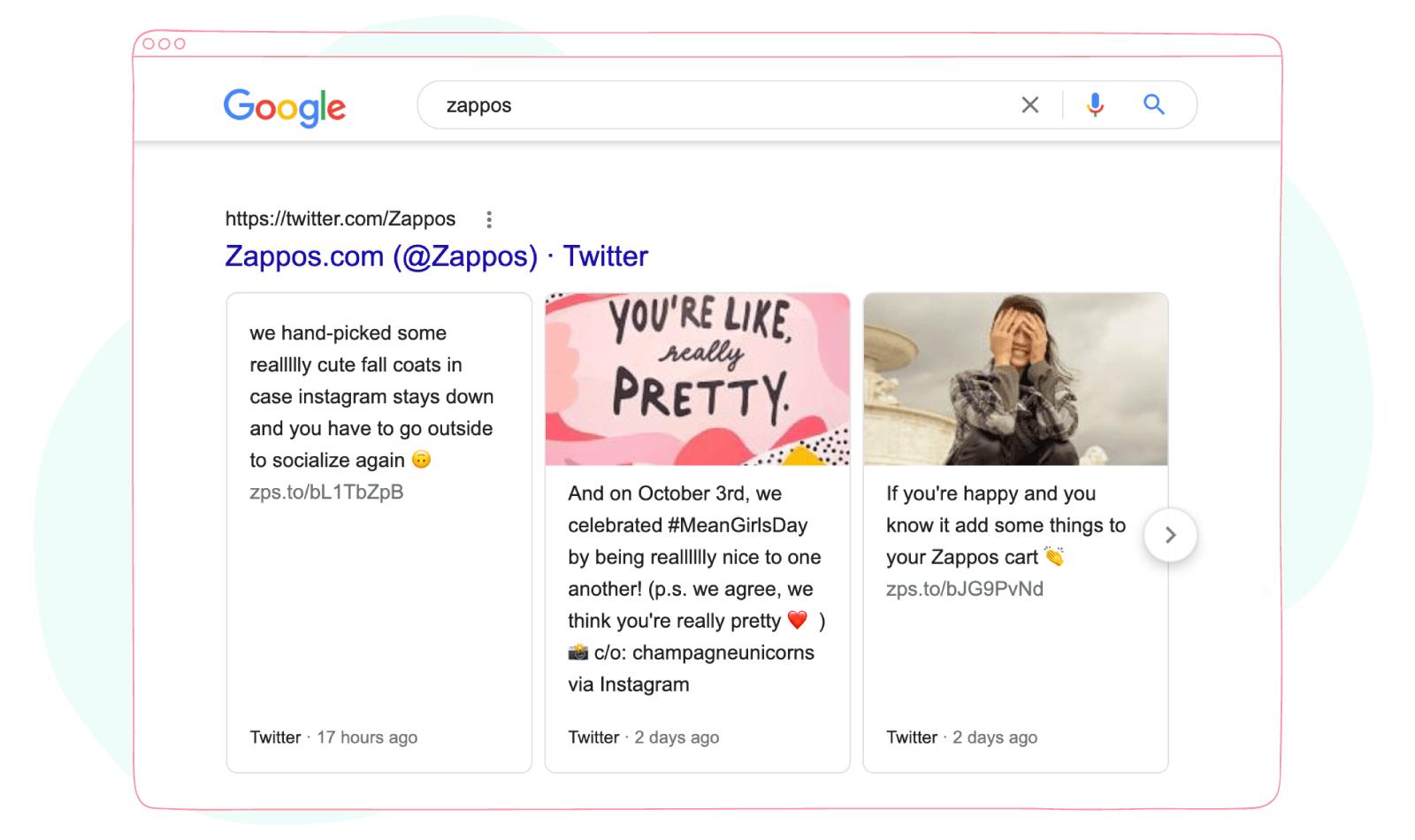This screenshot has height=840, width=1415.
Task: Click Twitter source label on the #MeanGirlsDay tweet
Action: [x=593, y=737]
